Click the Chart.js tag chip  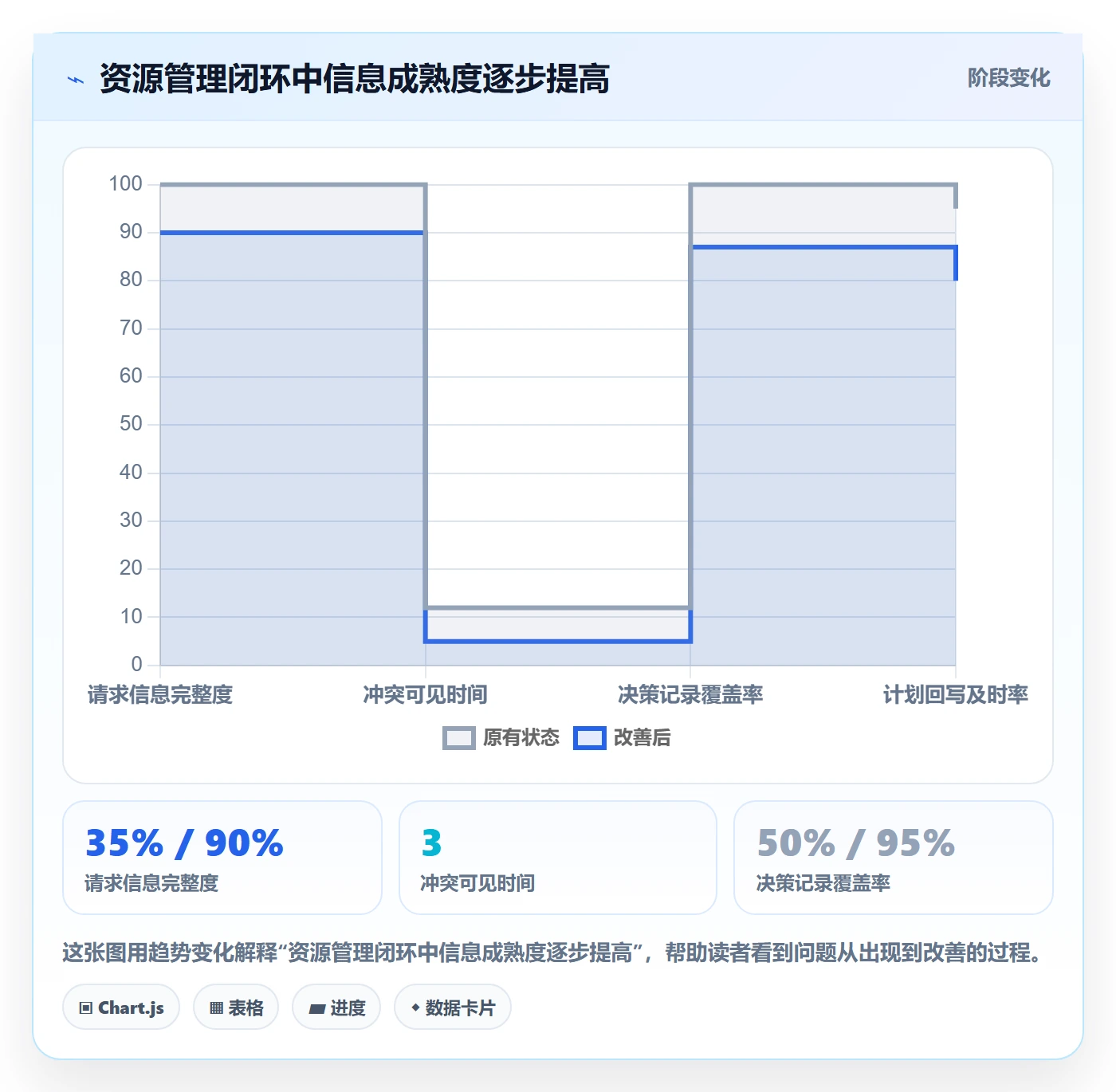(x=121, y=1008)
